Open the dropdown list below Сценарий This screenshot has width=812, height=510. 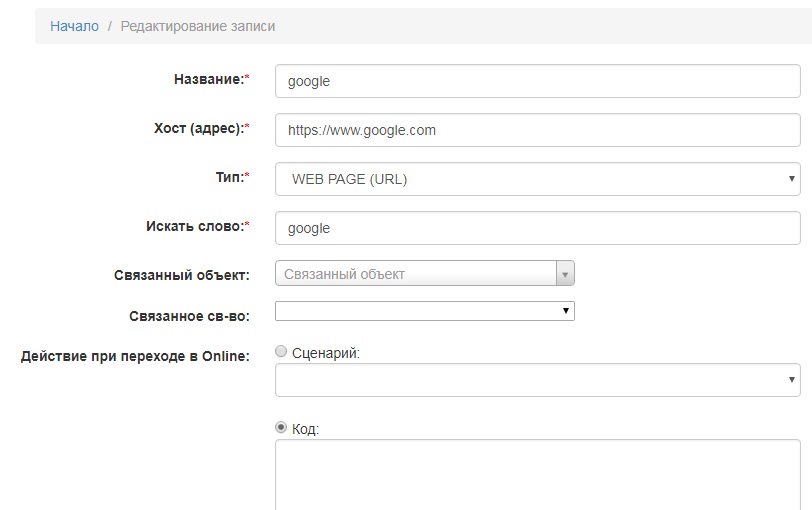(x=537, y=380)
